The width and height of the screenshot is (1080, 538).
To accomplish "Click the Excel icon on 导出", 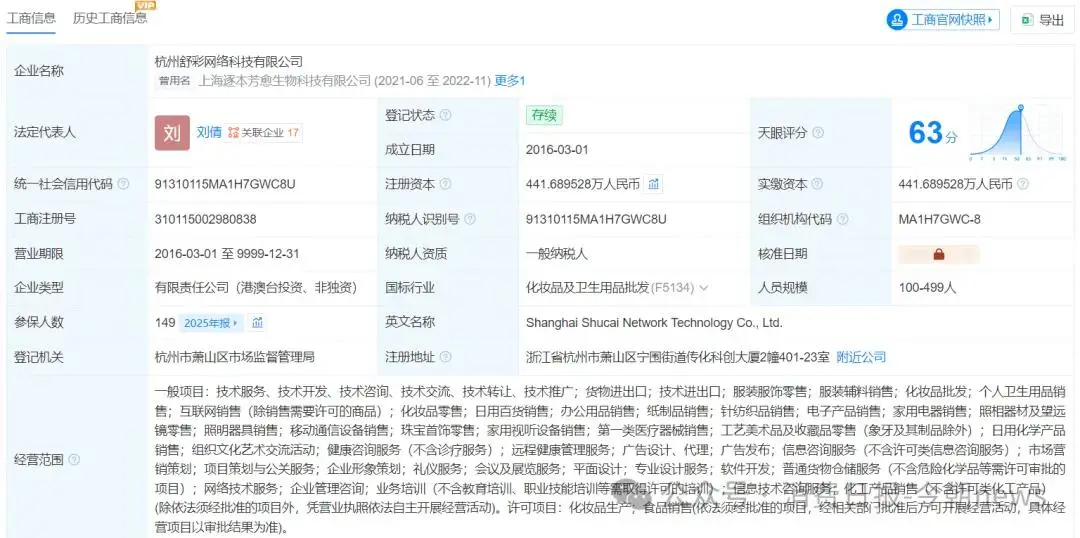I will 1026,20.
